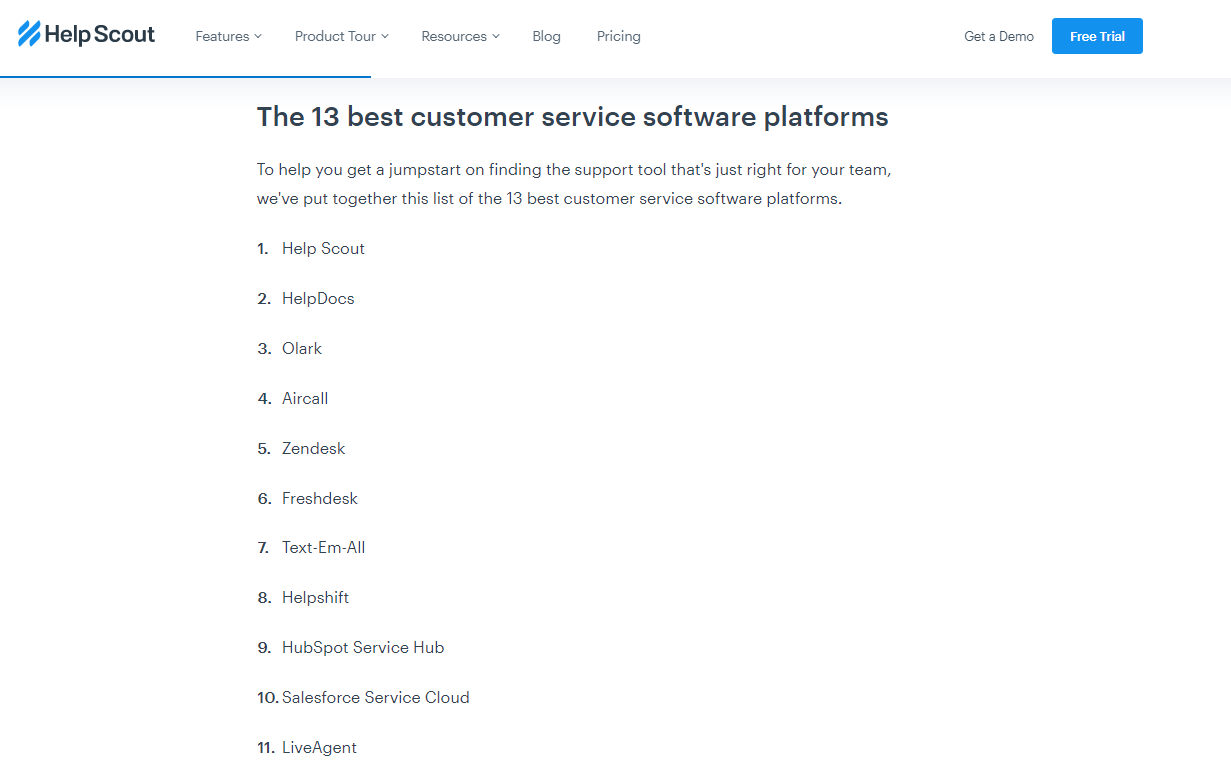Expand the Product Tour menu
Screen dimensions: 1231x783
341,36
